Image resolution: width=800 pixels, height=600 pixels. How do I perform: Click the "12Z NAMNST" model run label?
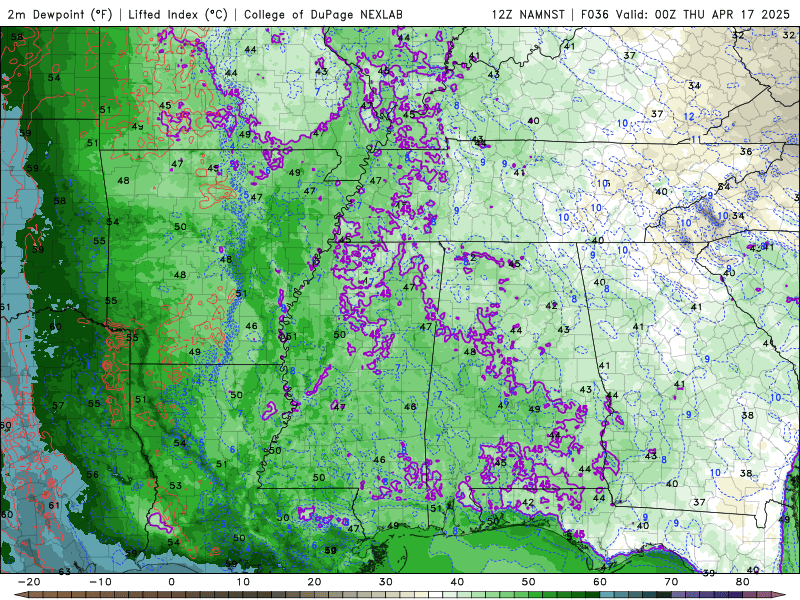click(528, 14)
